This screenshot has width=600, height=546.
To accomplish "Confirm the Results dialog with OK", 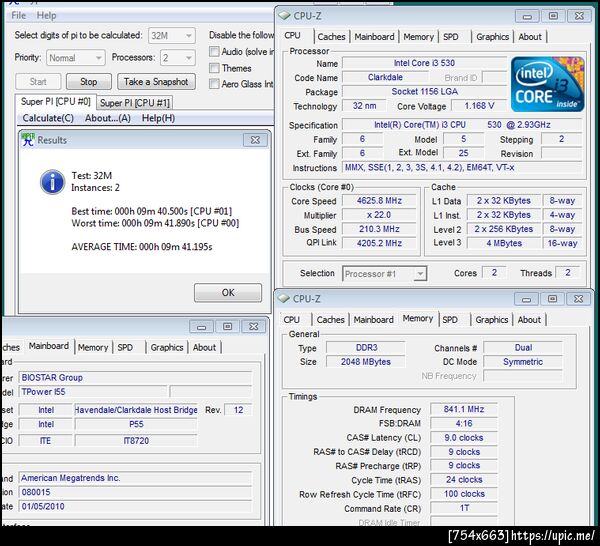I will pos(228,293).
